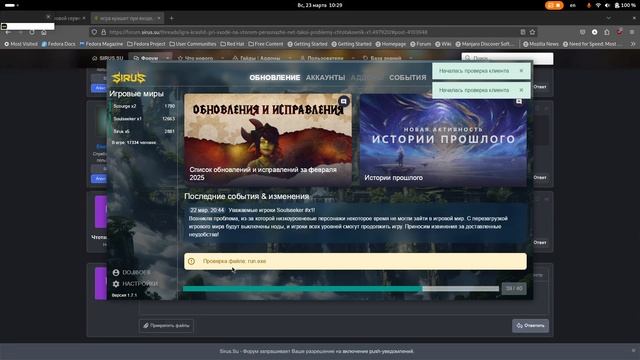Click the progress counter next to the bar
Screen dimensions: 640x360
click(514, 289)
